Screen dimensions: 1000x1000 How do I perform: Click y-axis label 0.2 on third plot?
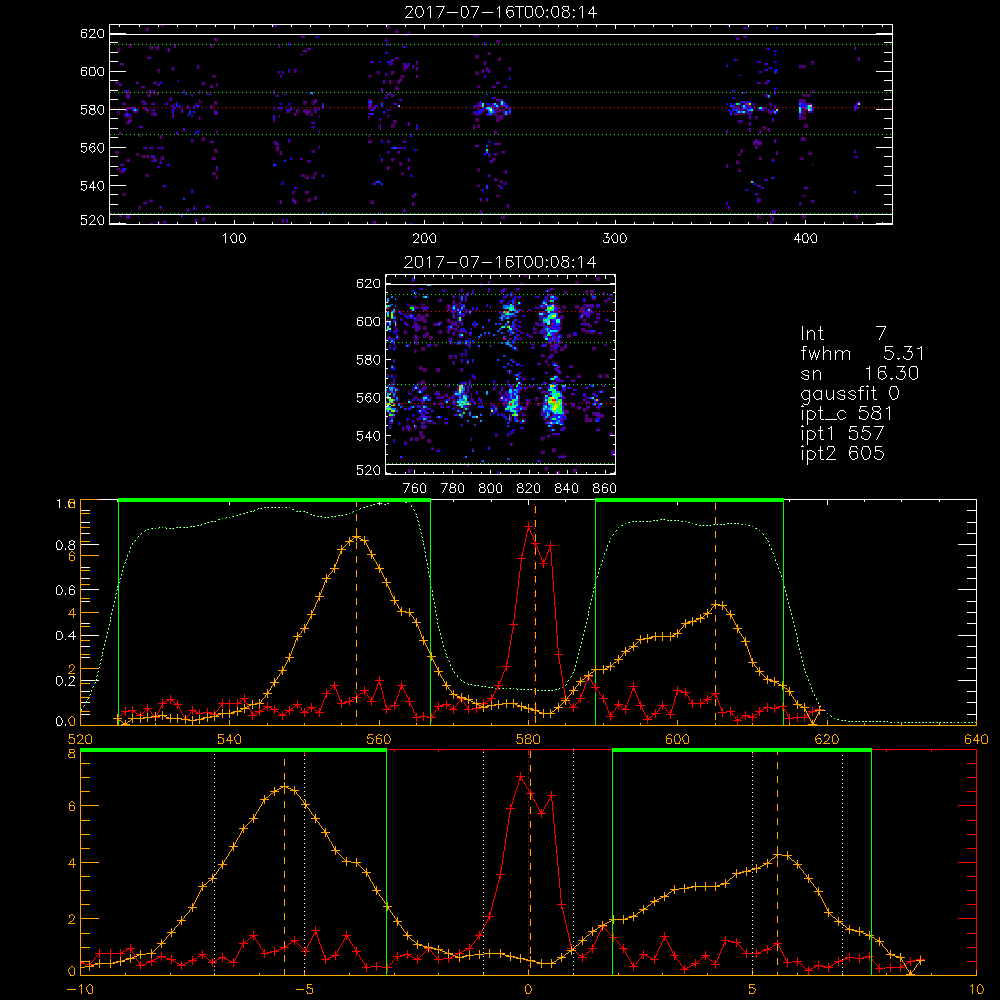click(x=66, y=680)
